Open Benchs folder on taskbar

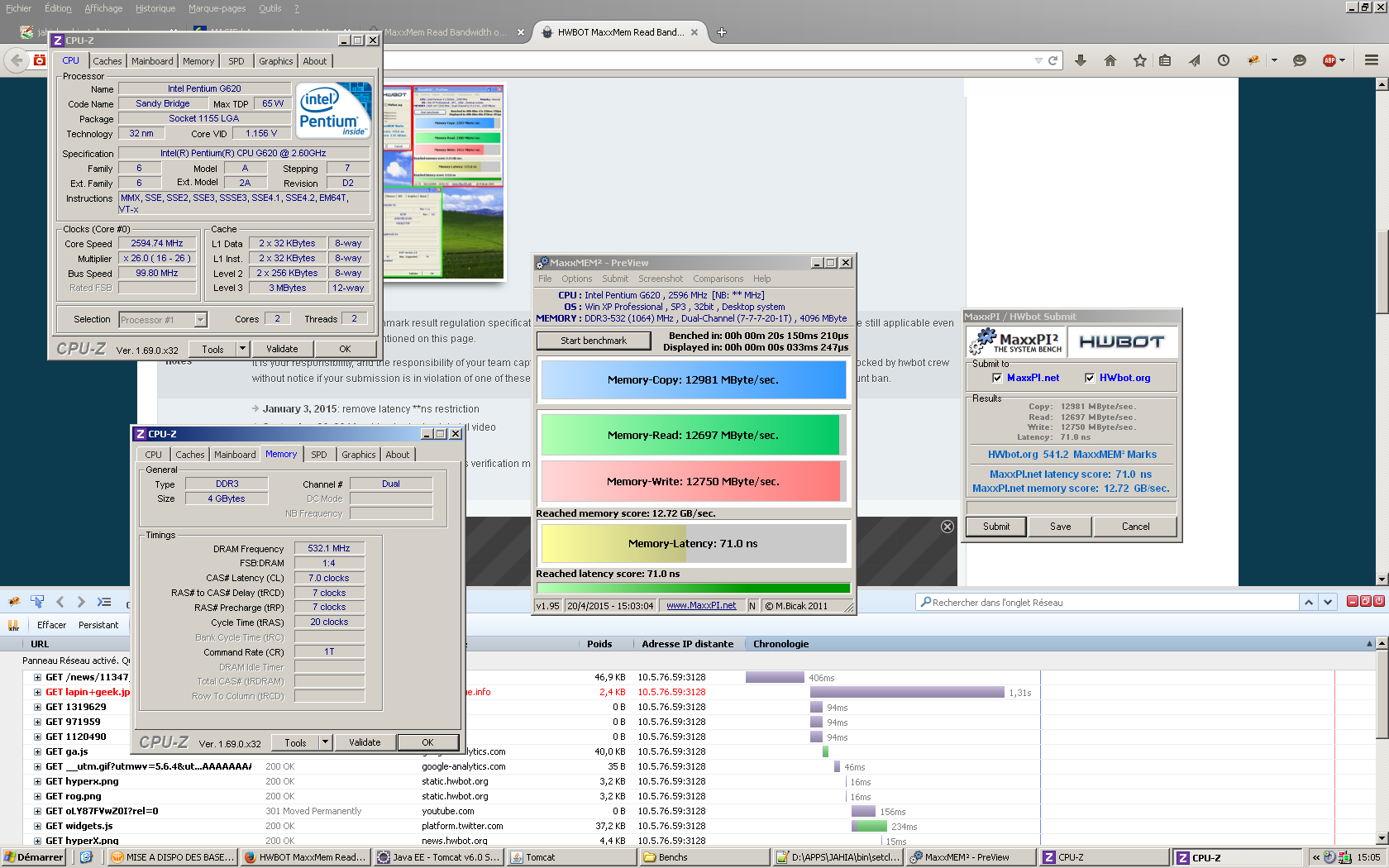pyautogui.click(x=704, y=857)
